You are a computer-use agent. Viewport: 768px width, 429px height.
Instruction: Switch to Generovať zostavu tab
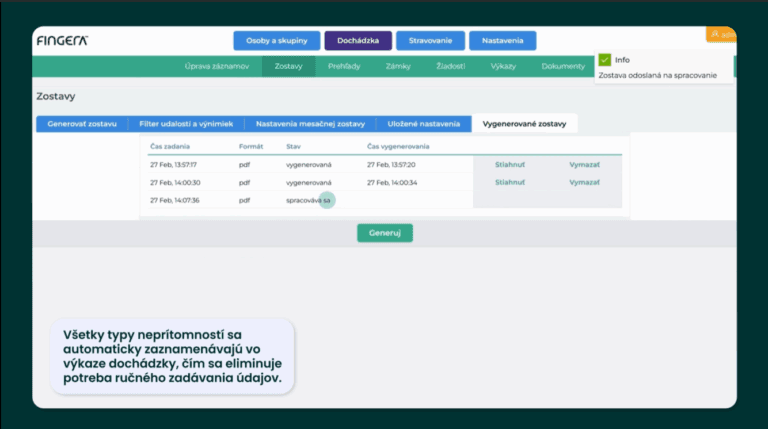pos(82,124)
